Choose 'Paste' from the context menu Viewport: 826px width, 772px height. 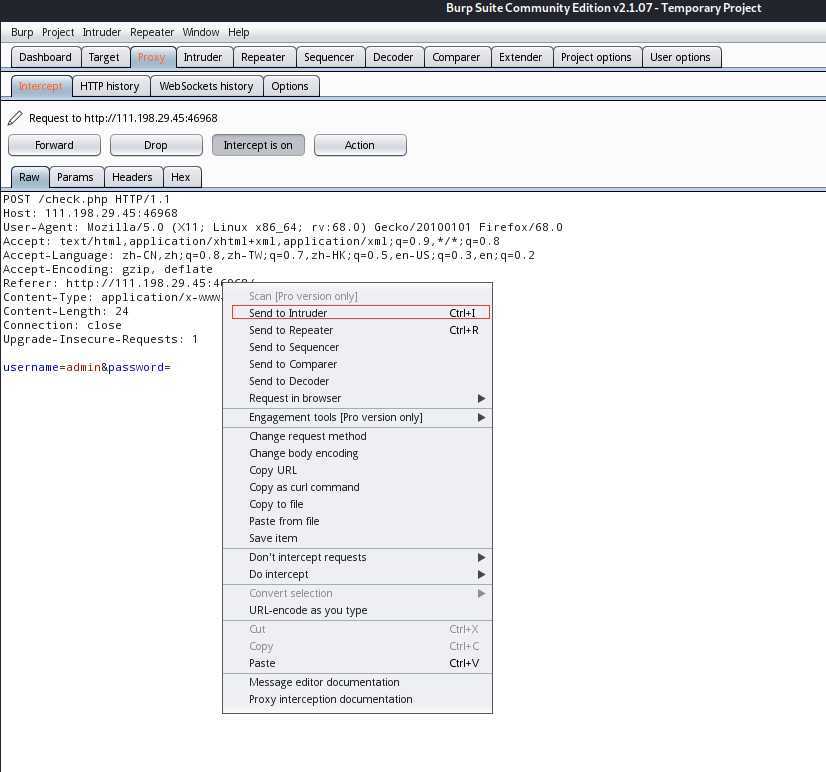358,663
